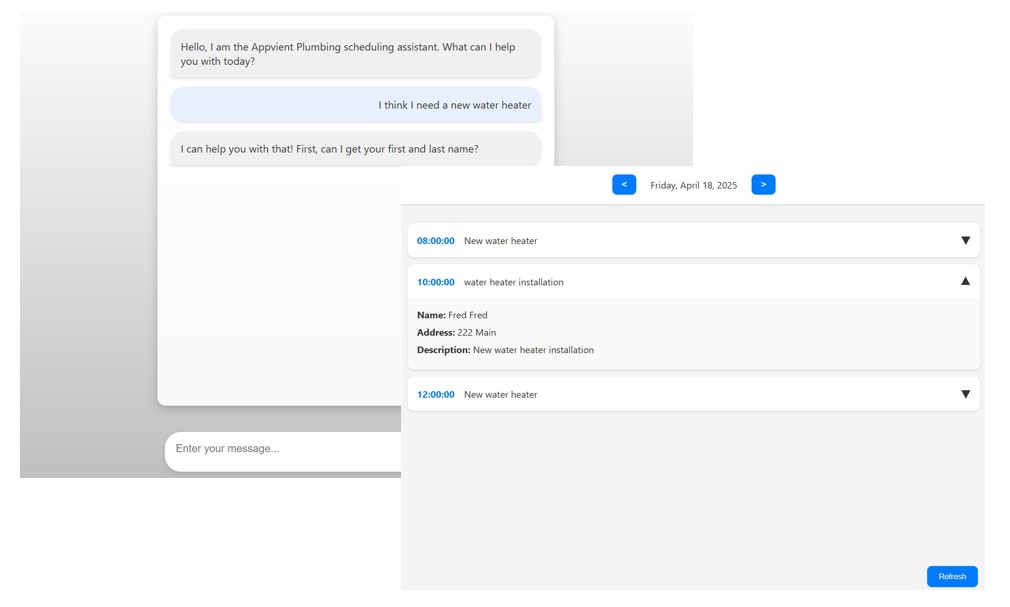
Task: Click inside the Enter your message field
Action: point(280,451)
